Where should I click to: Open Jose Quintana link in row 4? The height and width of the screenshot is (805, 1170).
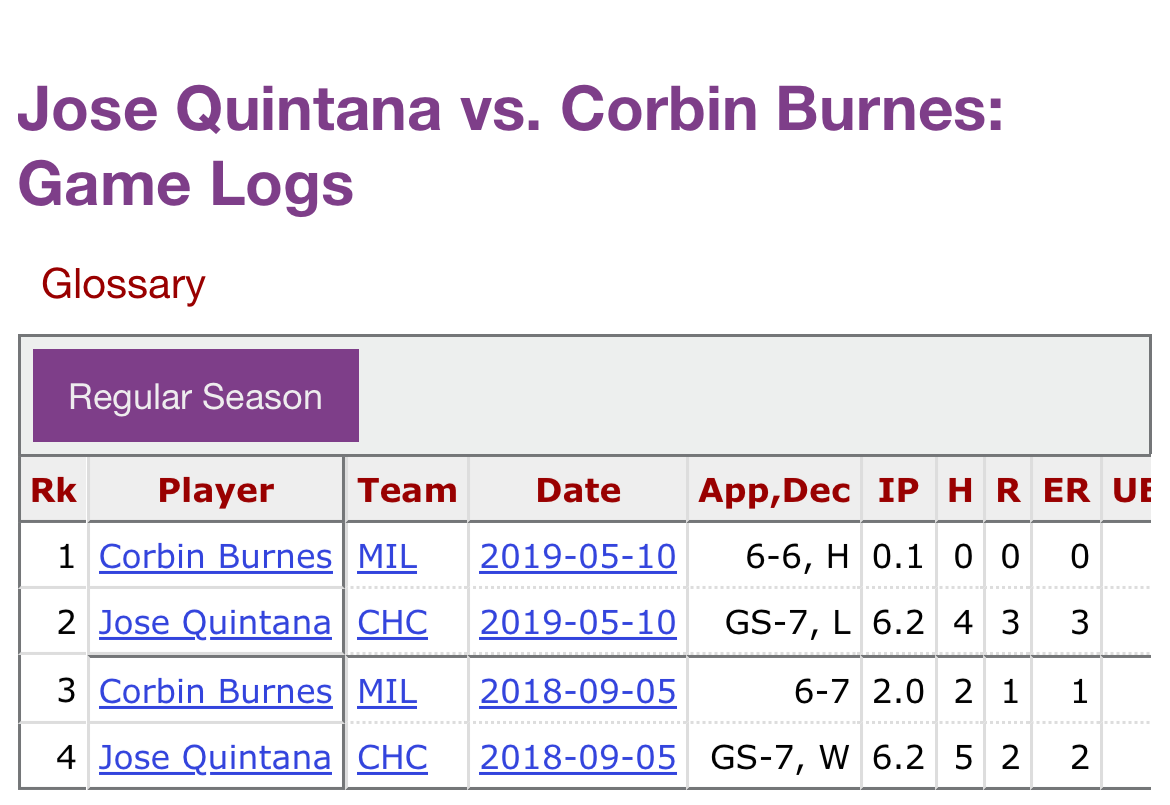click(x=215, y=758)
